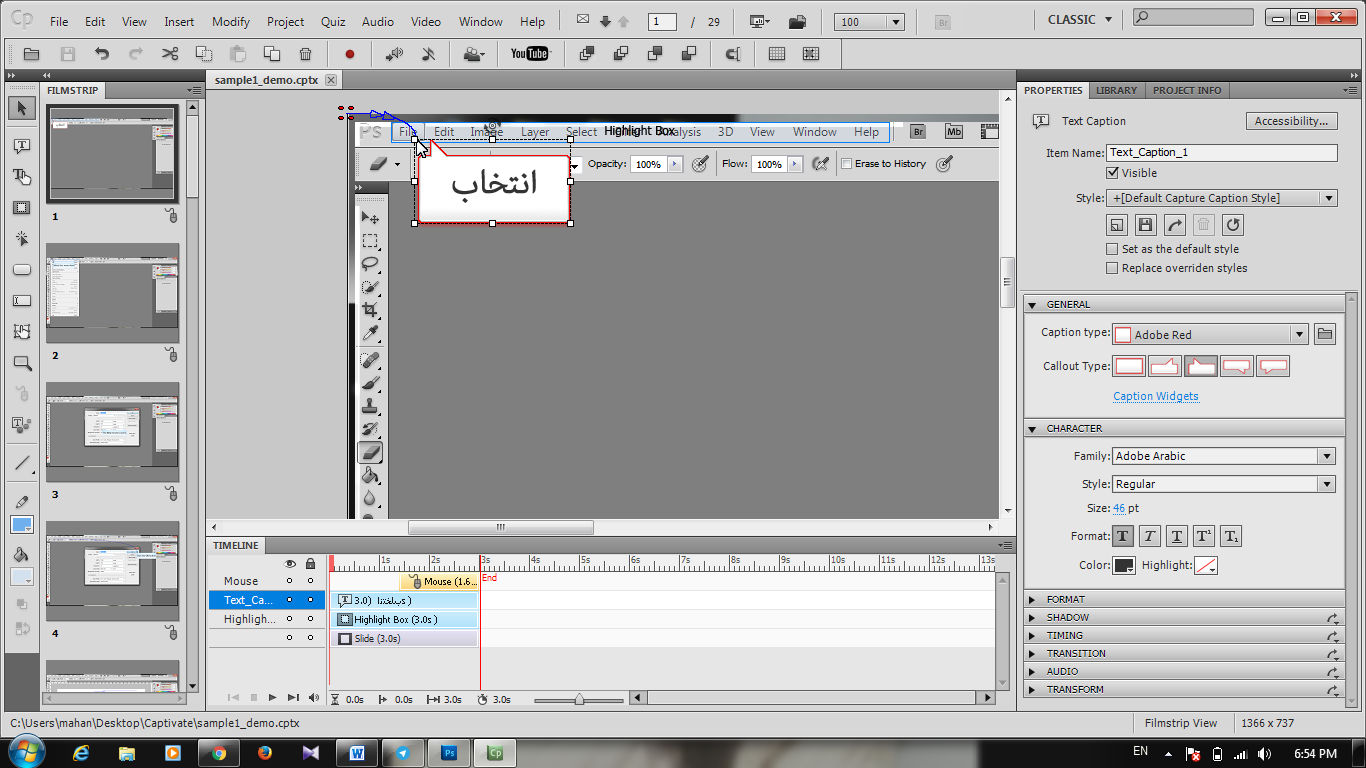The image size is (1366, 768).
Task: Click the Save style floppy icon
Action: pyautogui.click(x=1146, y=226)
